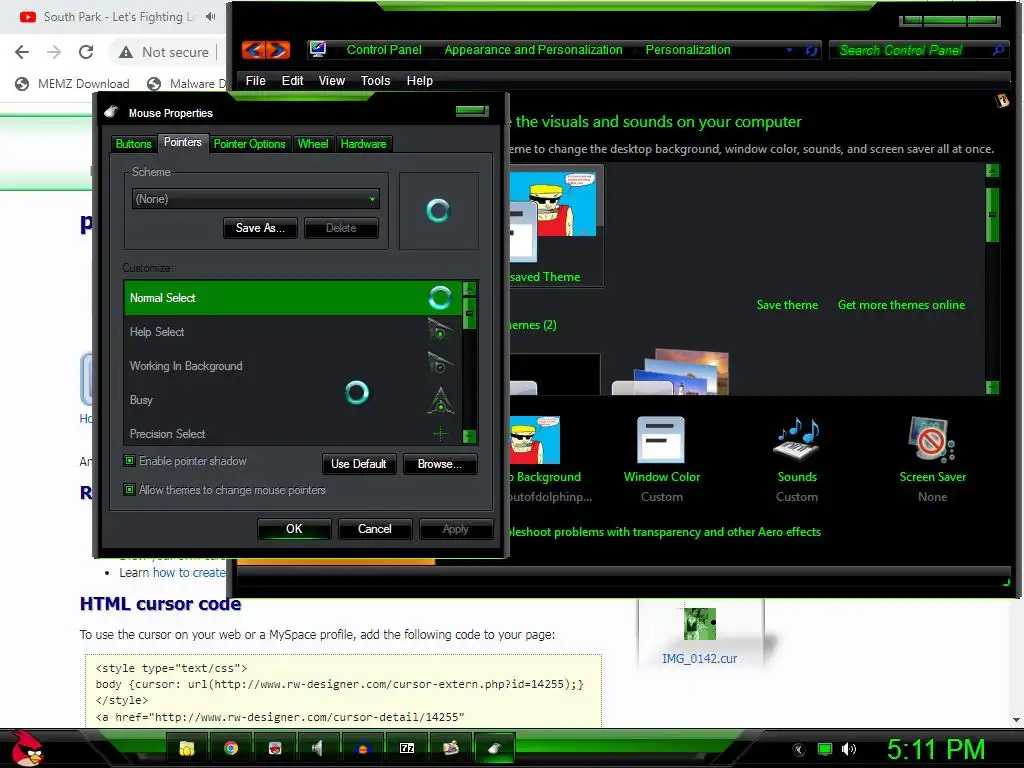
Task: Toggle Enable pointer shadow checkbox
Action: (129, 461)
